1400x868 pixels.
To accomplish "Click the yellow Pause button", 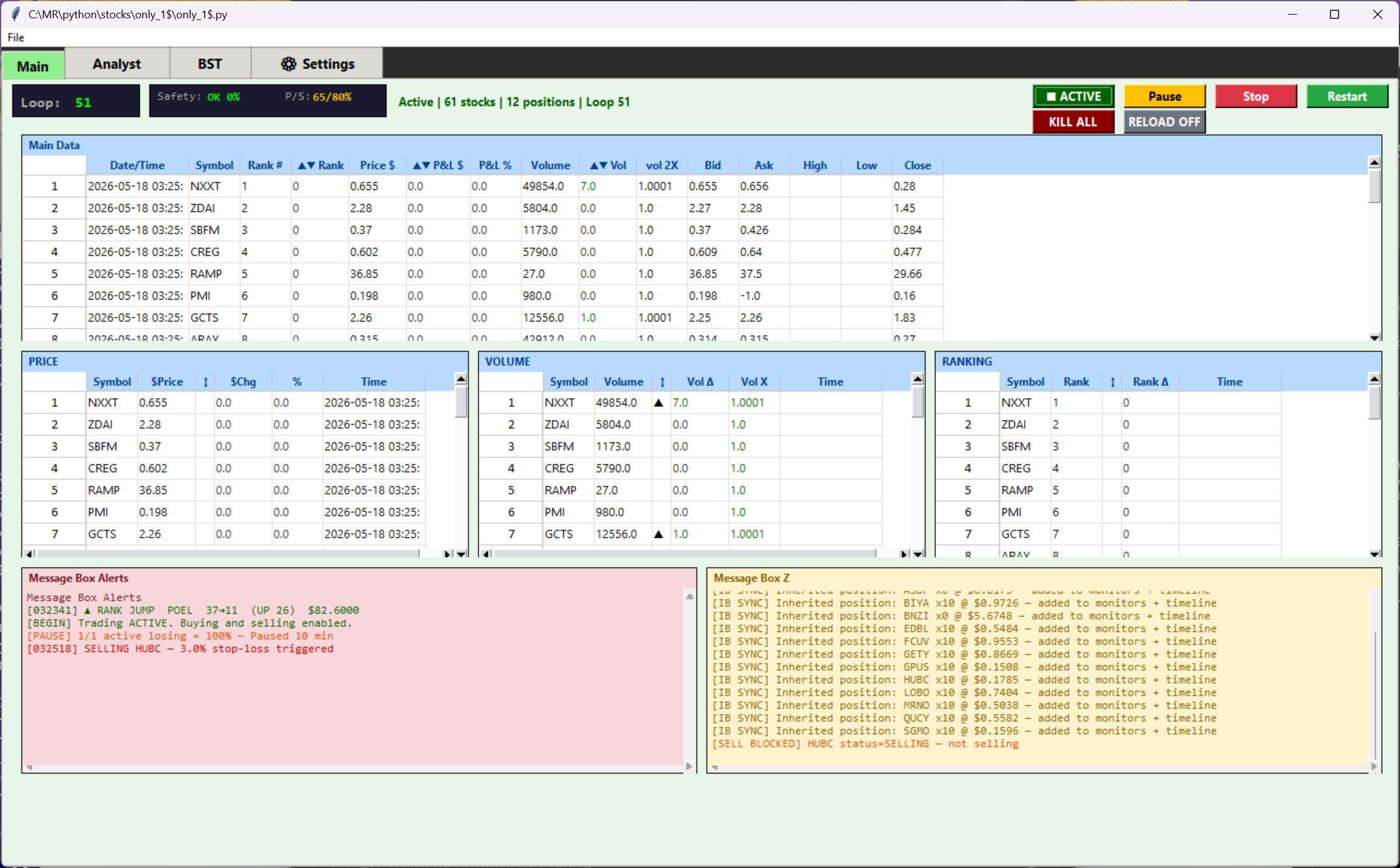I will coord(1164,96).
